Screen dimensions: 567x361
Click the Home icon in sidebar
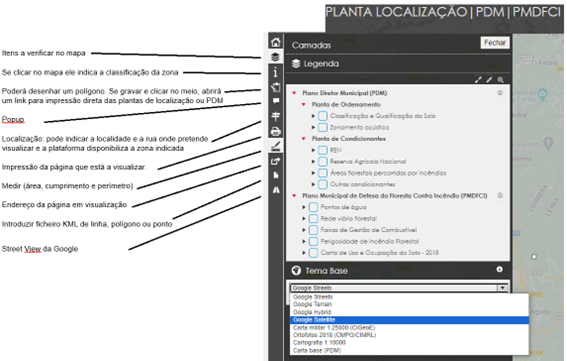click(x=276, y=42)
